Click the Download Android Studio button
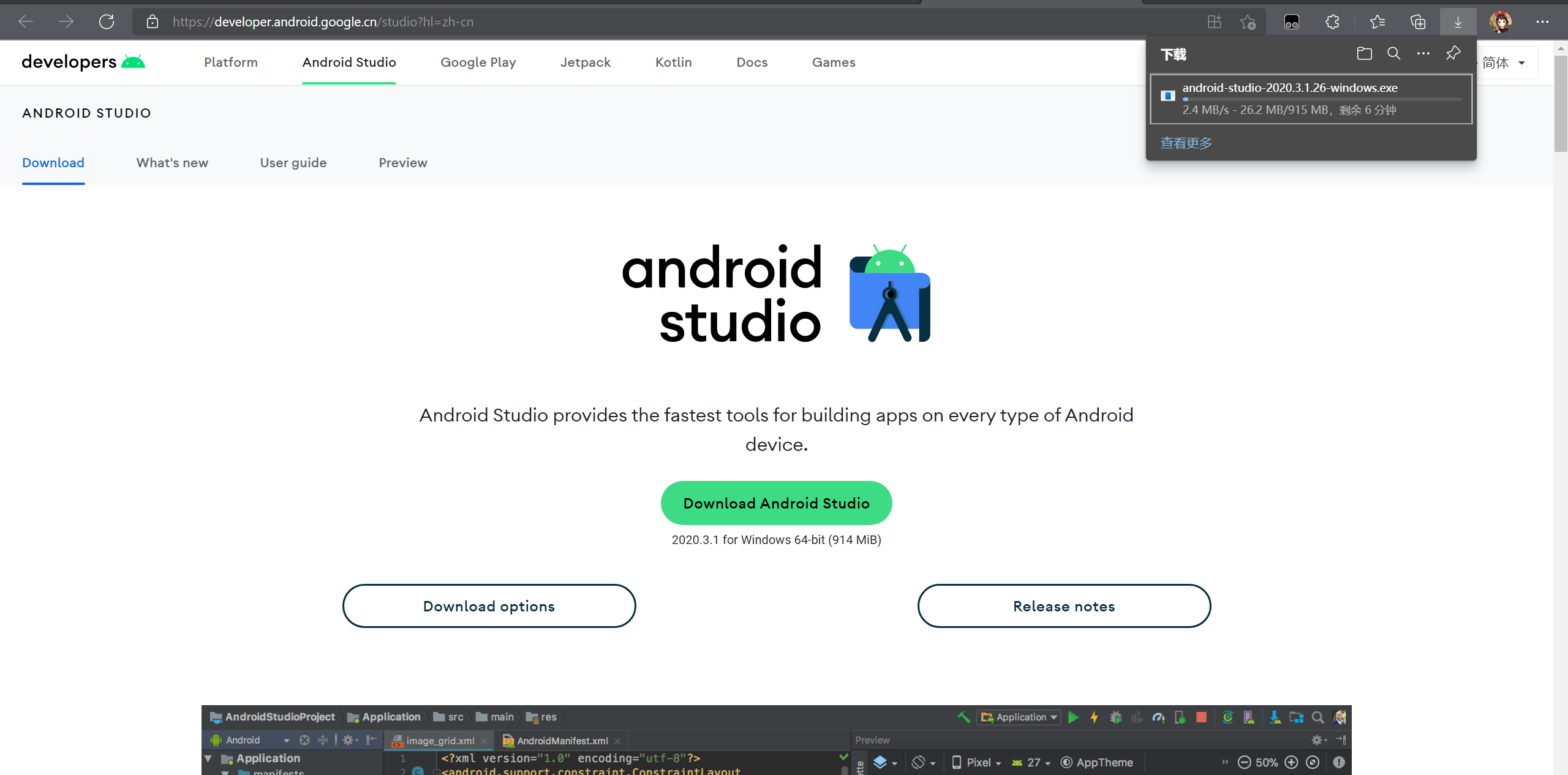The image size is (1568, 775). (x=776, y=503)
